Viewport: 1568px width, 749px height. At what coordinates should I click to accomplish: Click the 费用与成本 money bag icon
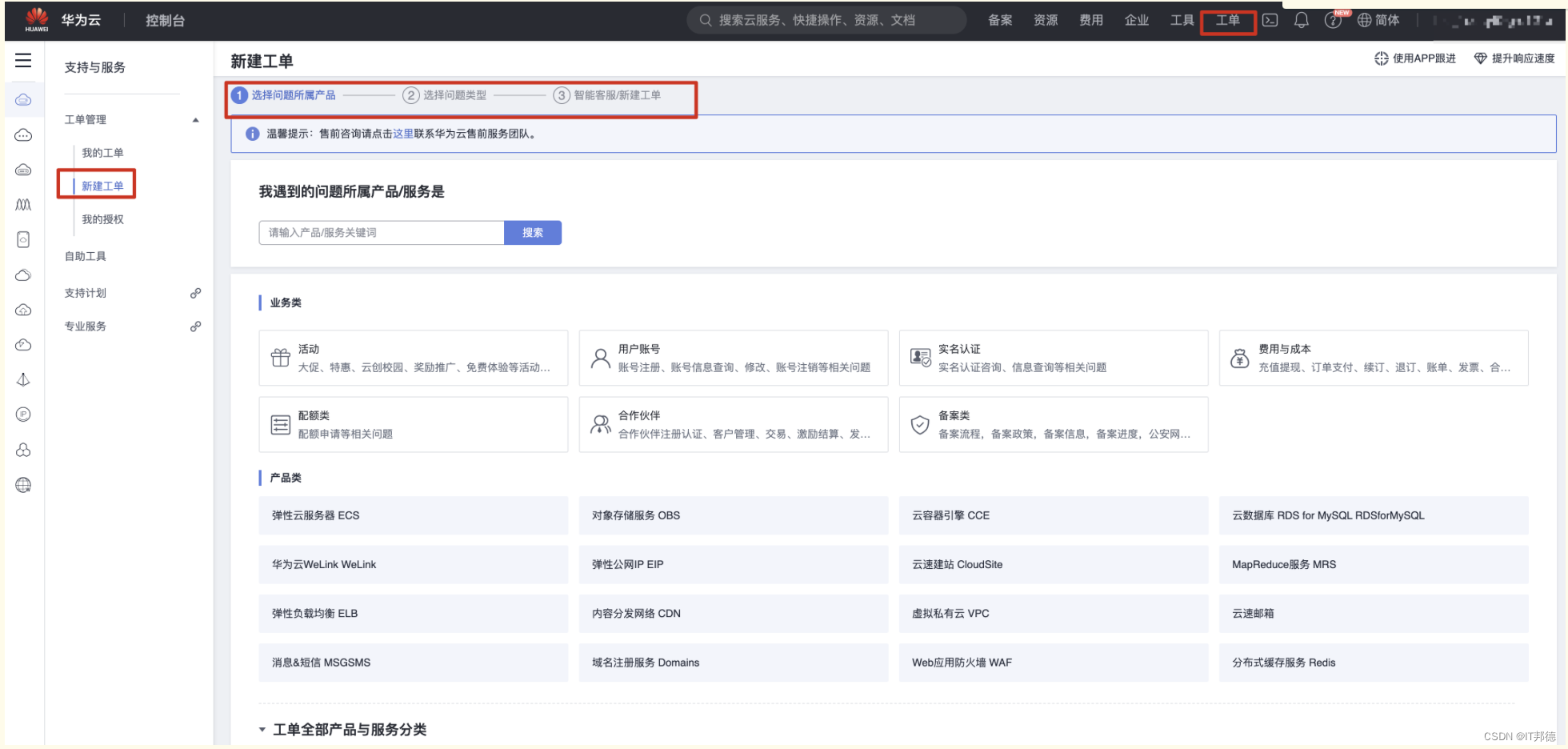[x=1240, y=358]
